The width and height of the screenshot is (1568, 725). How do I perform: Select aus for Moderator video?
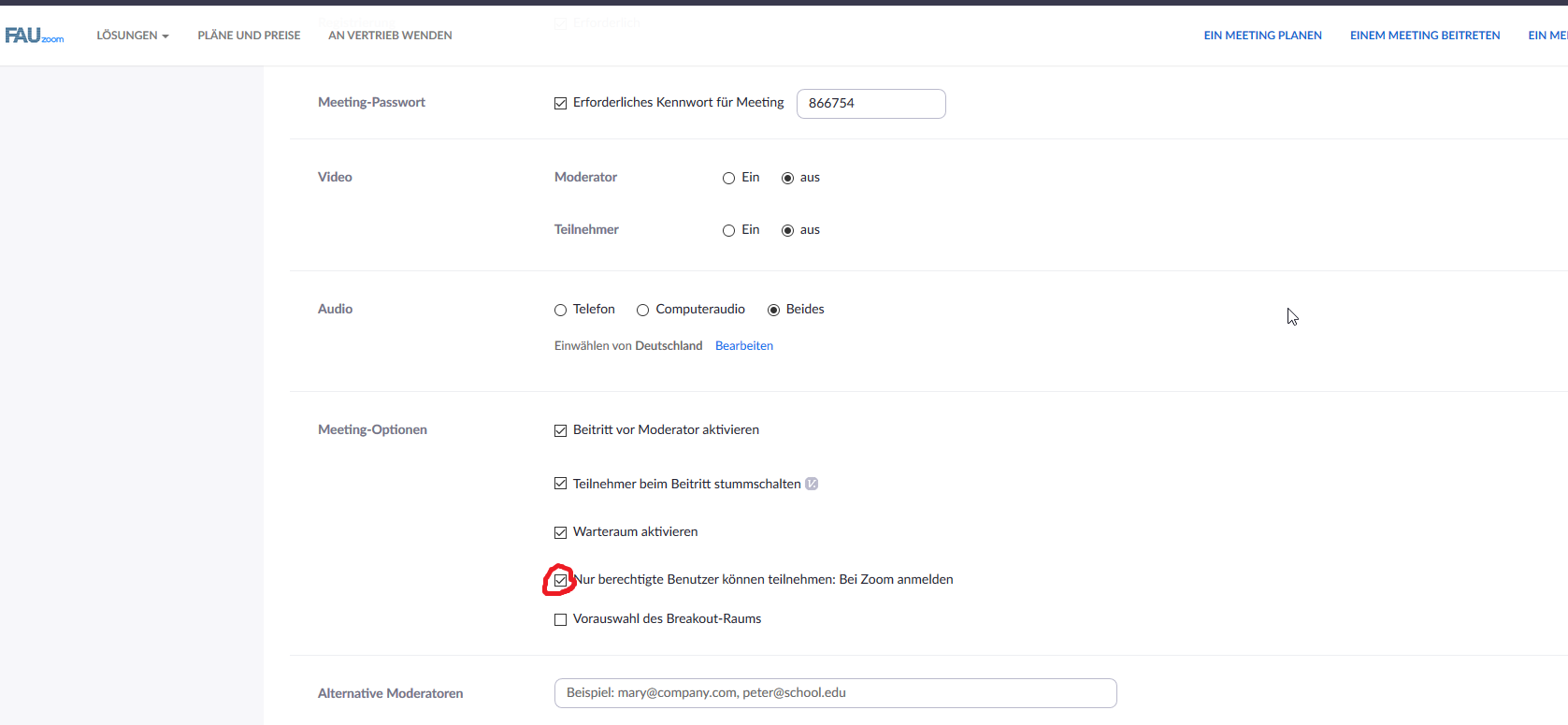[x=788, y=178]
